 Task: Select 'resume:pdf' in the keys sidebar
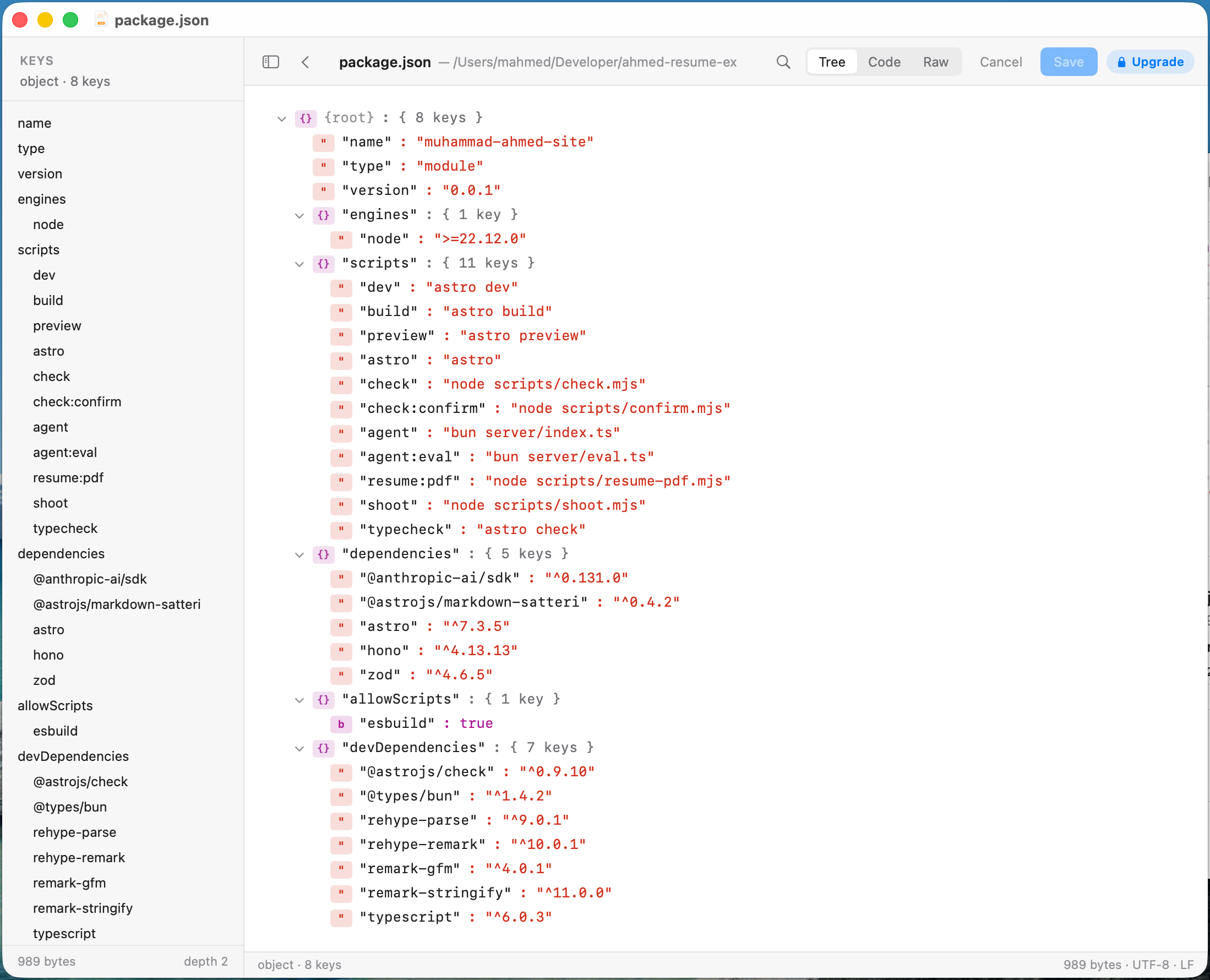click(x=68, y=477)
